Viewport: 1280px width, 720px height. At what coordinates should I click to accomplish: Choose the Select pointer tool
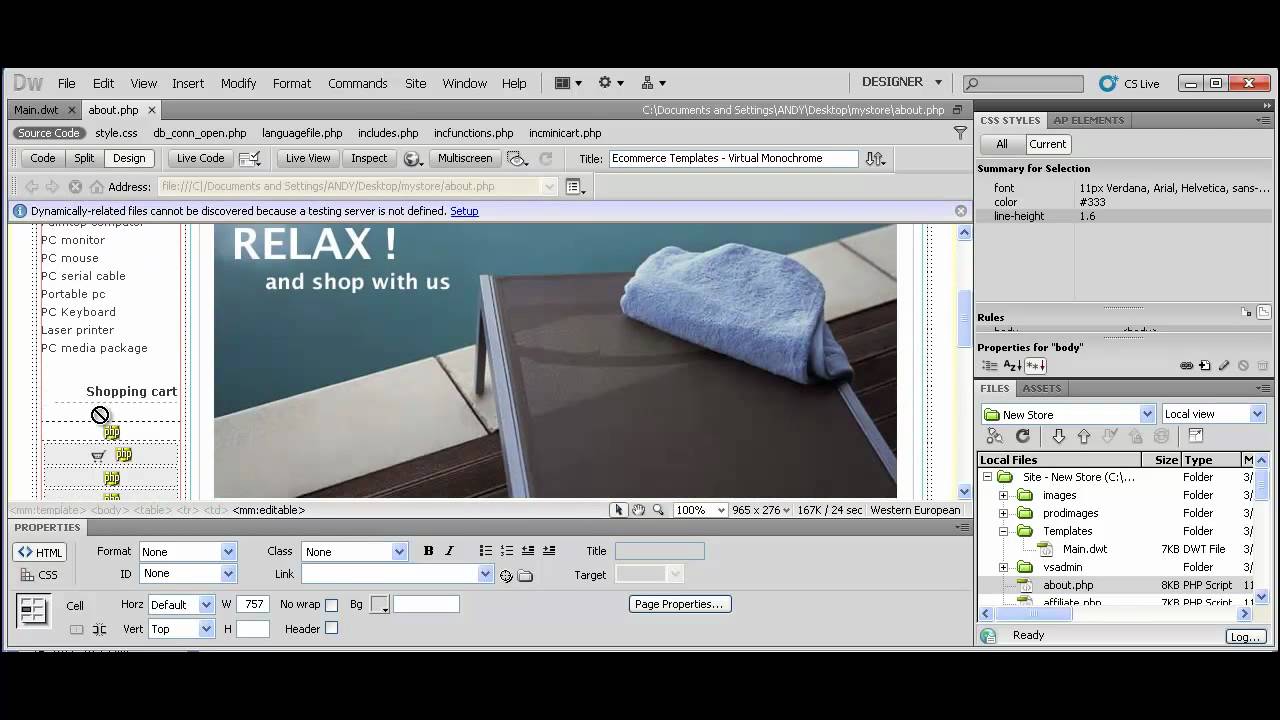pos(619,510)
